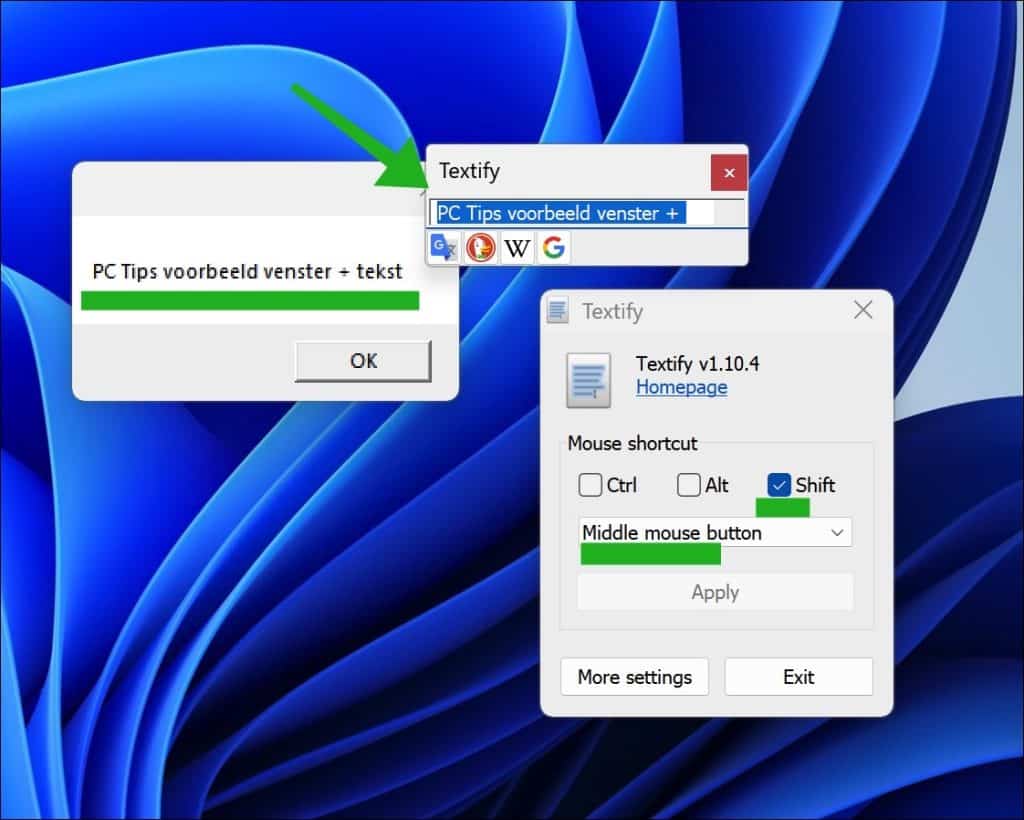1024x820 pixels.
Task: Open Google Translate icon in Textify popup
Action: click(x=444, y=248)
